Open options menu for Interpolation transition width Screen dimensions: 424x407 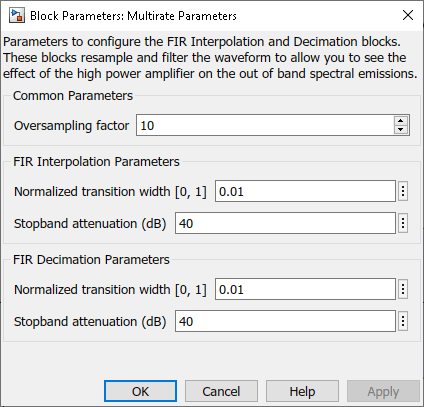403,191
